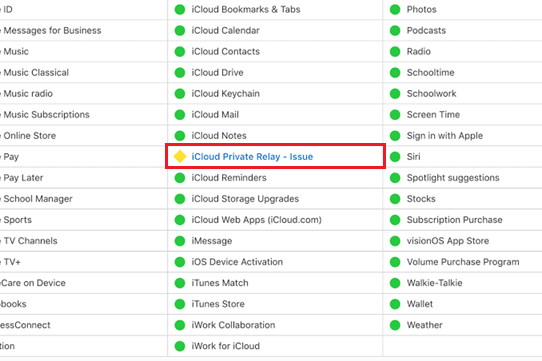The height and width of the screenshot is (361, 542).
Task: Select the iCloud Bookmarks & Tabs text
Action: pos(246,9)
